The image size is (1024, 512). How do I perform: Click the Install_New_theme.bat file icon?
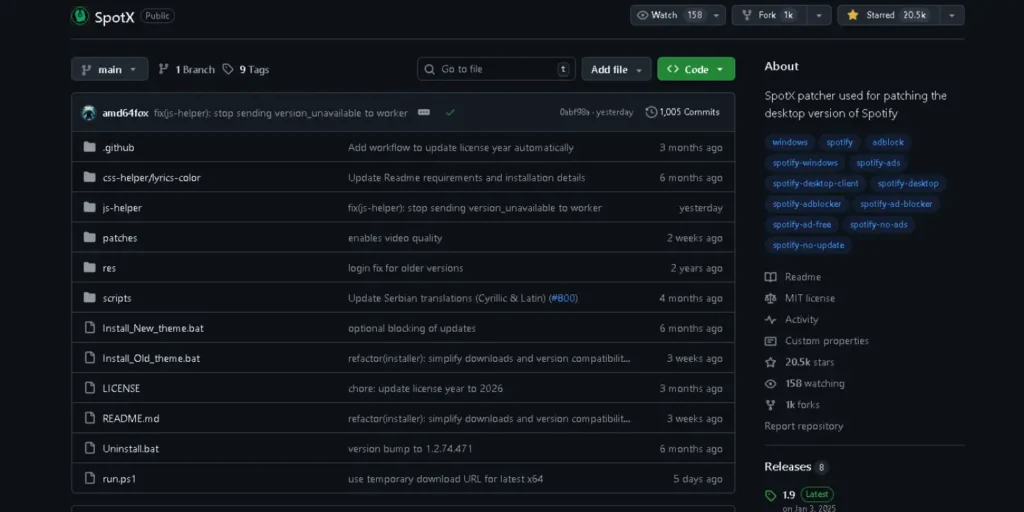coord(89,327)
